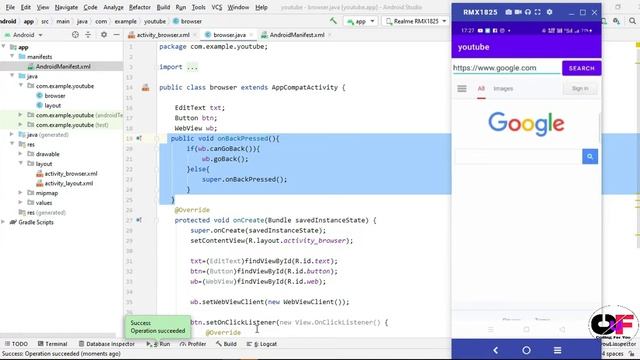Viewport: 640px width, 360px height.
Task: Click the fullscreen icon in RMX1825 window
Action: click(x=538, y=12)
